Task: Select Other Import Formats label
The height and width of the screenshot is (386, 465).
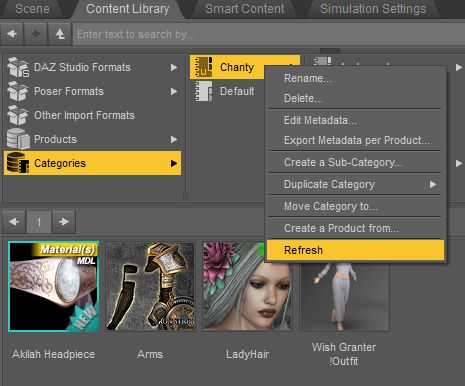Action: [x=84, y=115]
